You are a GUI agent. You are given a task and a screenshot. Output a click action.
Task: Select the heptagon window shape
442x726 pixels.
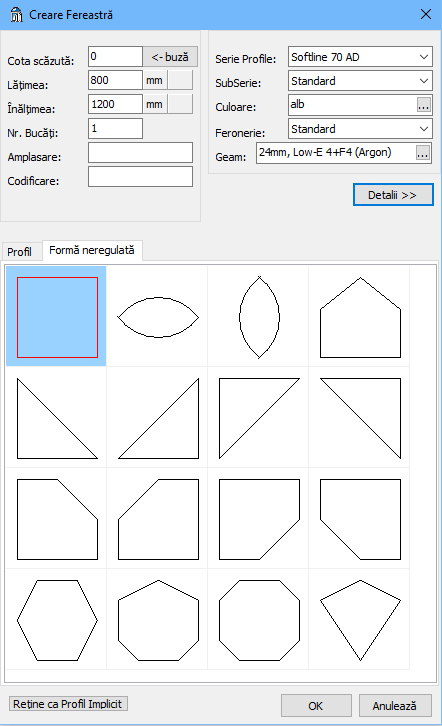pos(158,620)
